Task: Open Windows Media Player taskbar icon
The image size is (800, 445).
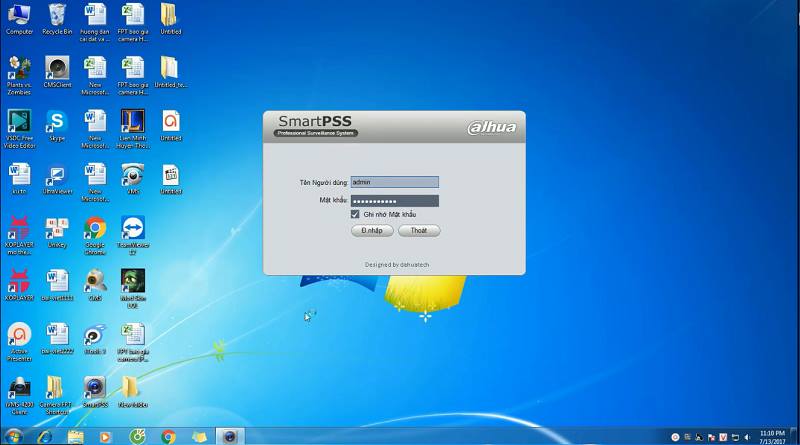Action: pos(105,437)
